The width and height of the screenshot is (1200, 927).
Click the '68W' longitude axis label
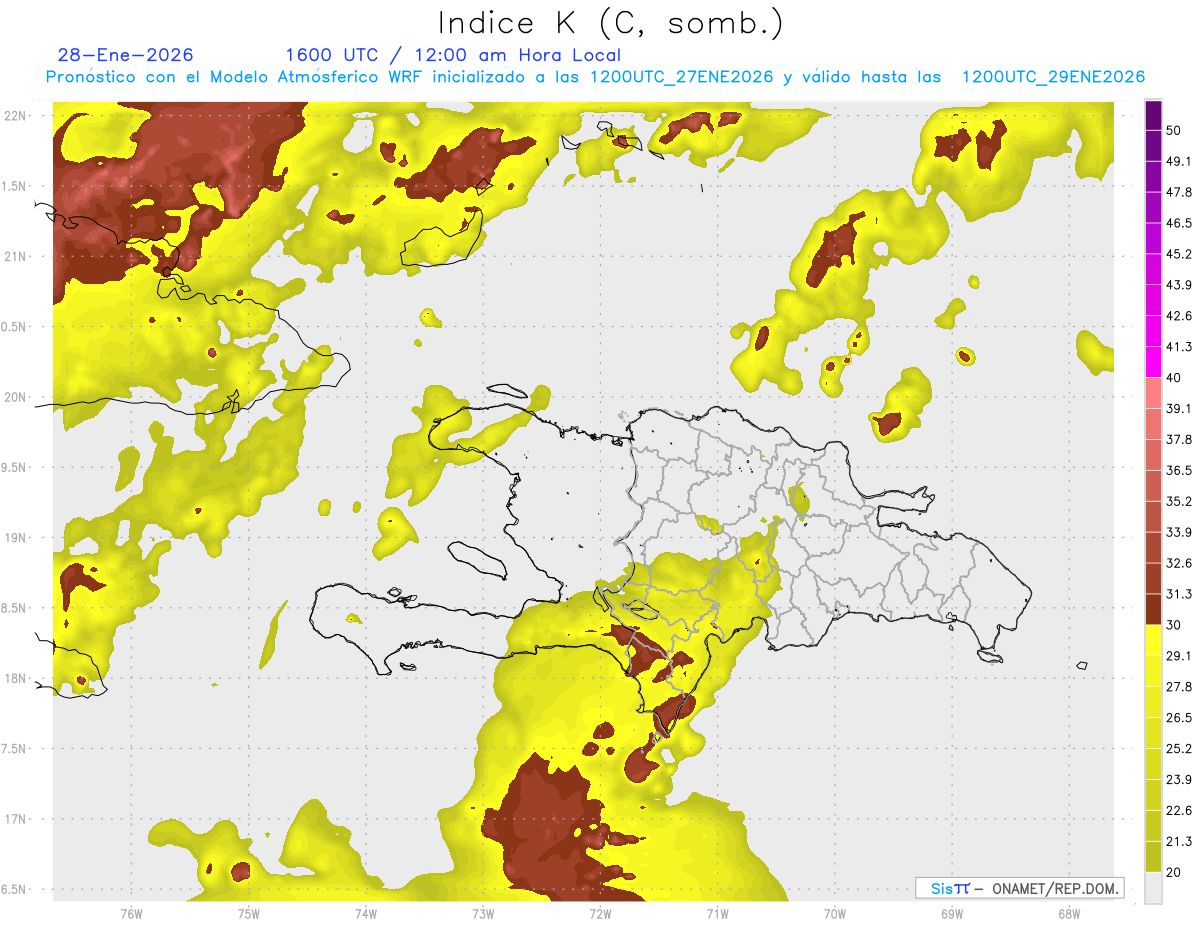tap(1069, 914)
